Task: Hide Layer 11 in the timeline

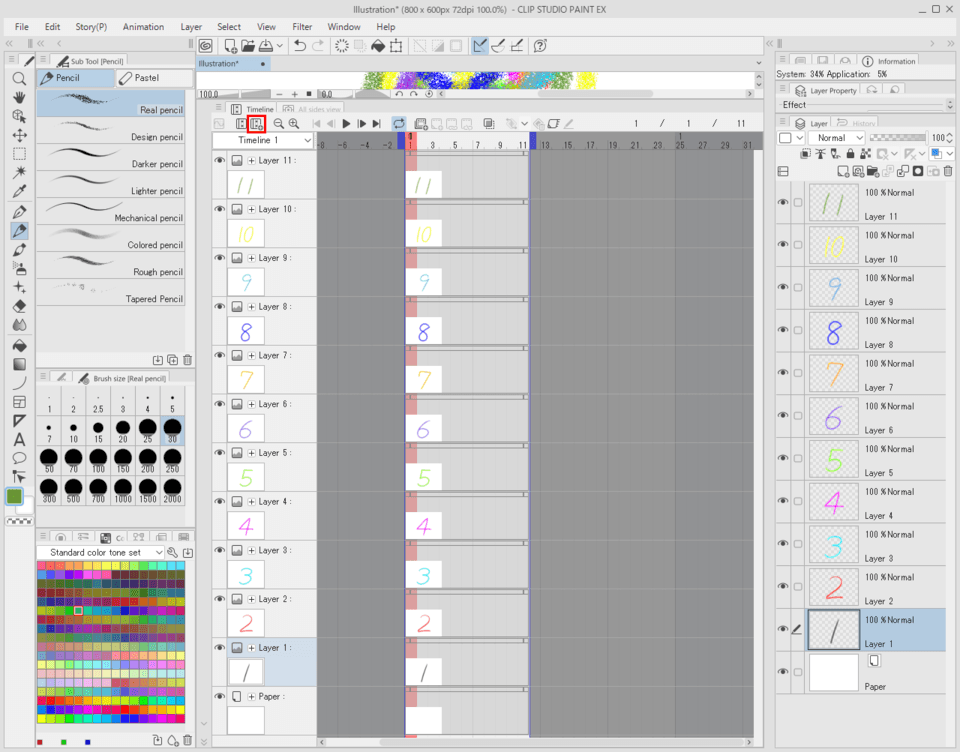Action: click(220, 160)
